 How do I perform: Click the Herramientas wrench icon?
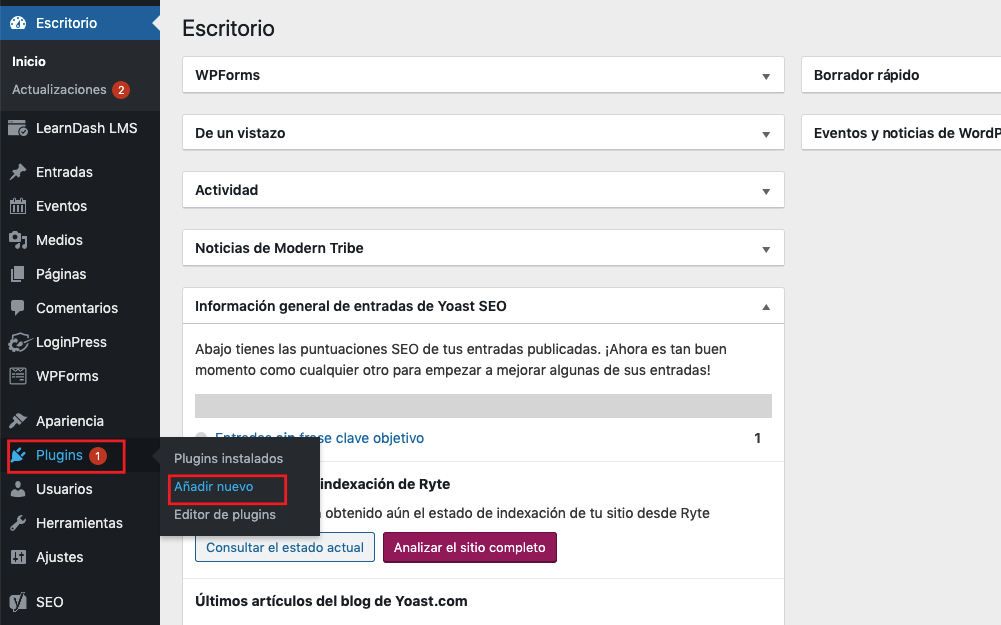point(18,523)
